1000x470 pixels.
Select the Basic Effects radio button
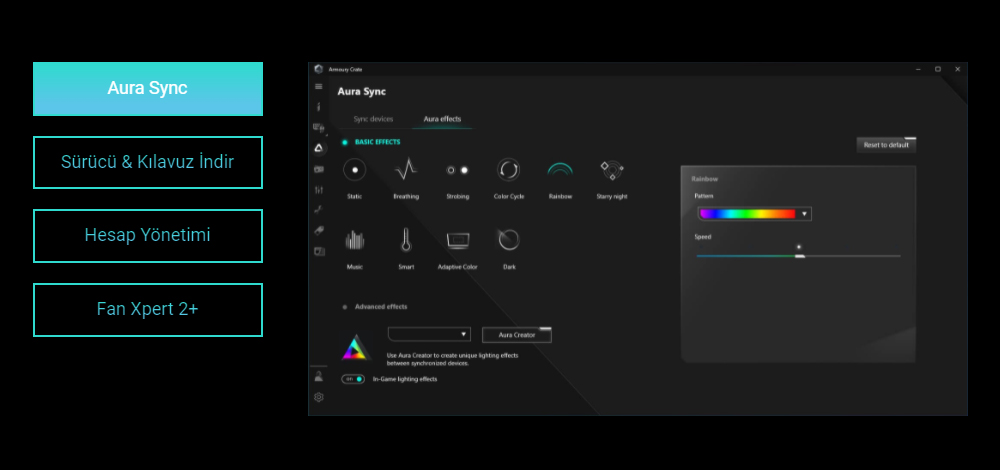[x=345, y=142]
